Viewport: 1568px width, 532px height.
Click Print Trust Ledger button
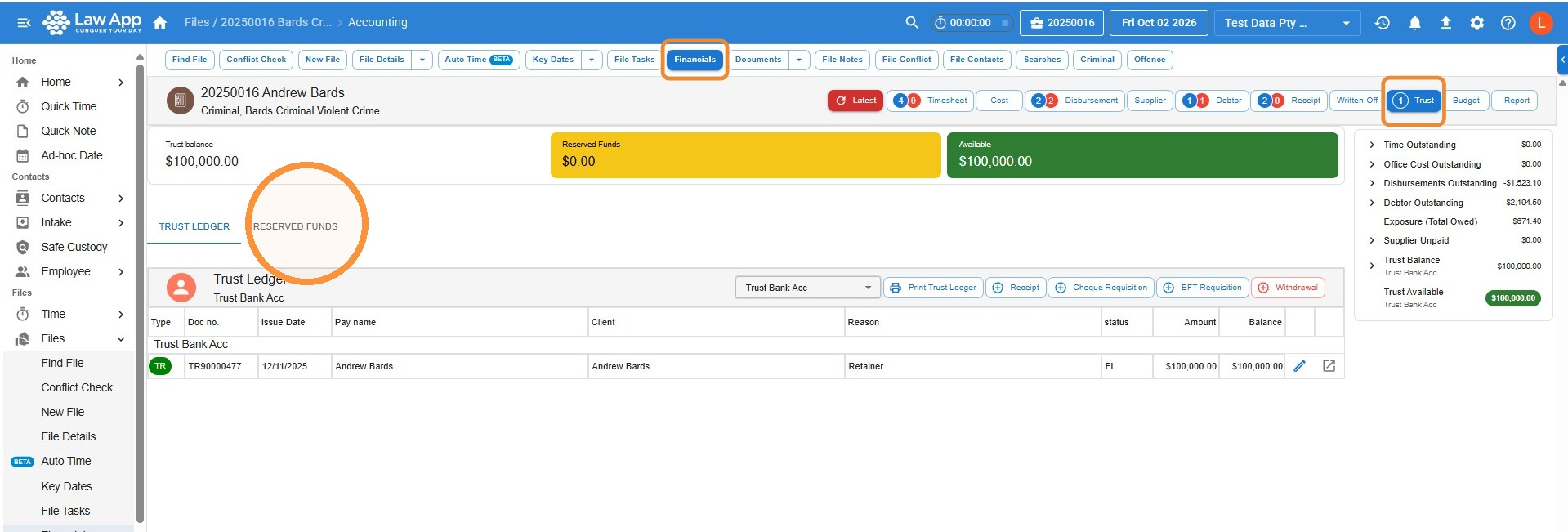pos(933,288)
